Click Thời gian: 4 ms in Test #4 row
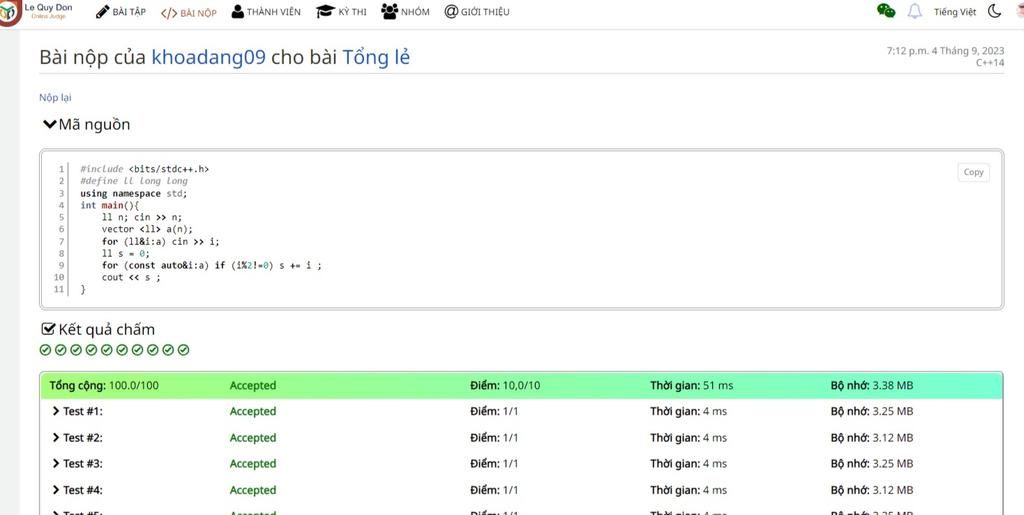 [688, 490]
